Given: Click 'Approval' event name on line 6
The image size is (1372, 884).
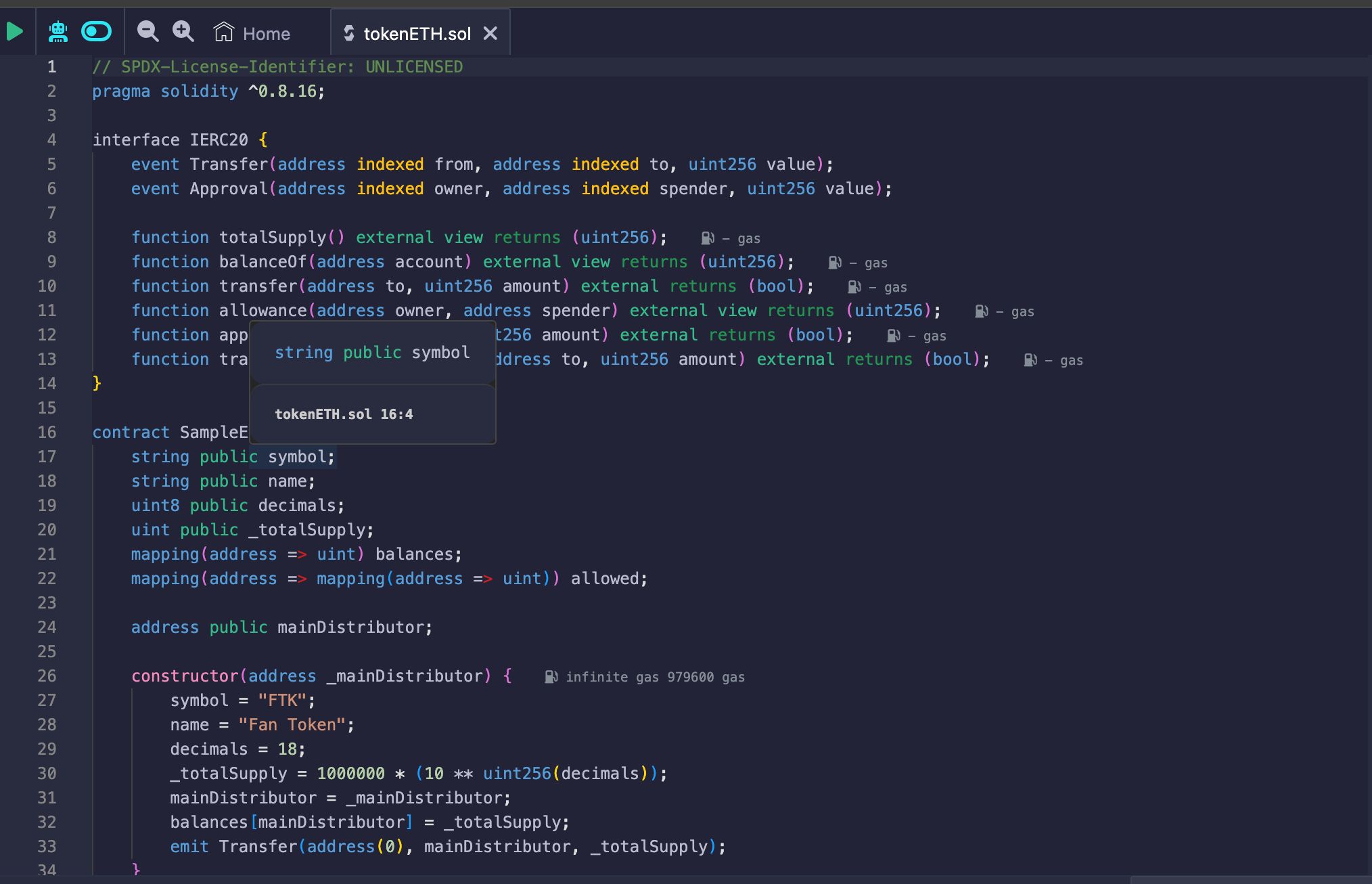Looking at the screenshot, I should pyautogui.click(x=229, y=189).
